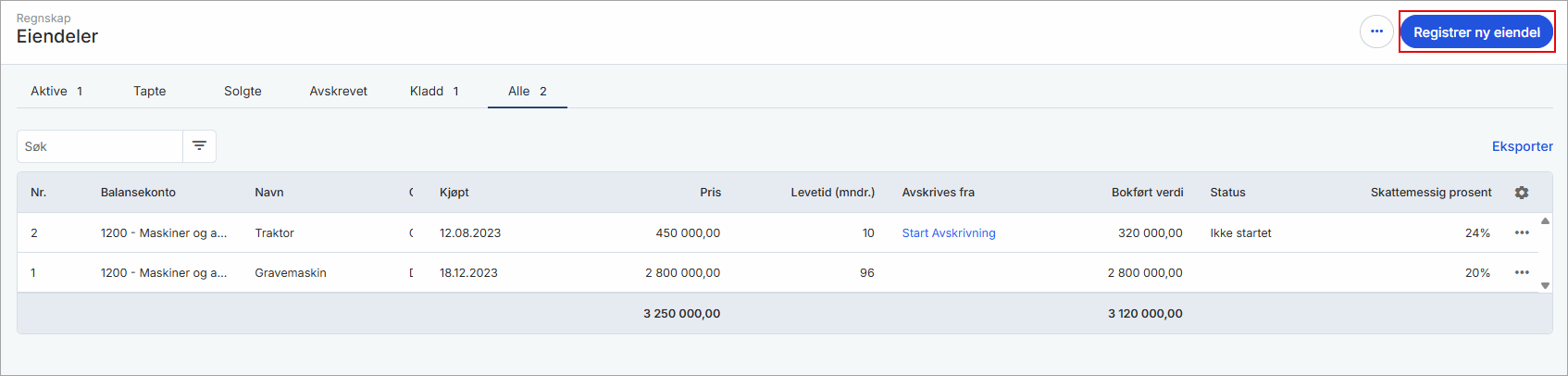This screenshot has height=376, width=1568.
Task: Select the Alle tab
Action: click(x=527, y=91)
